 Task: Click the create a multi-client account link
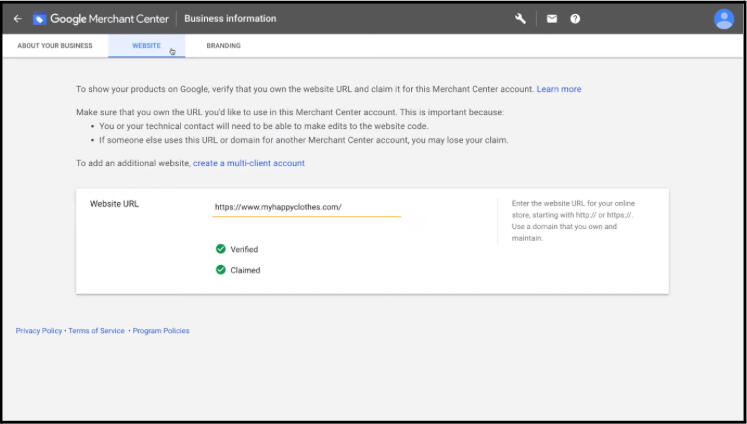point(248,163)
